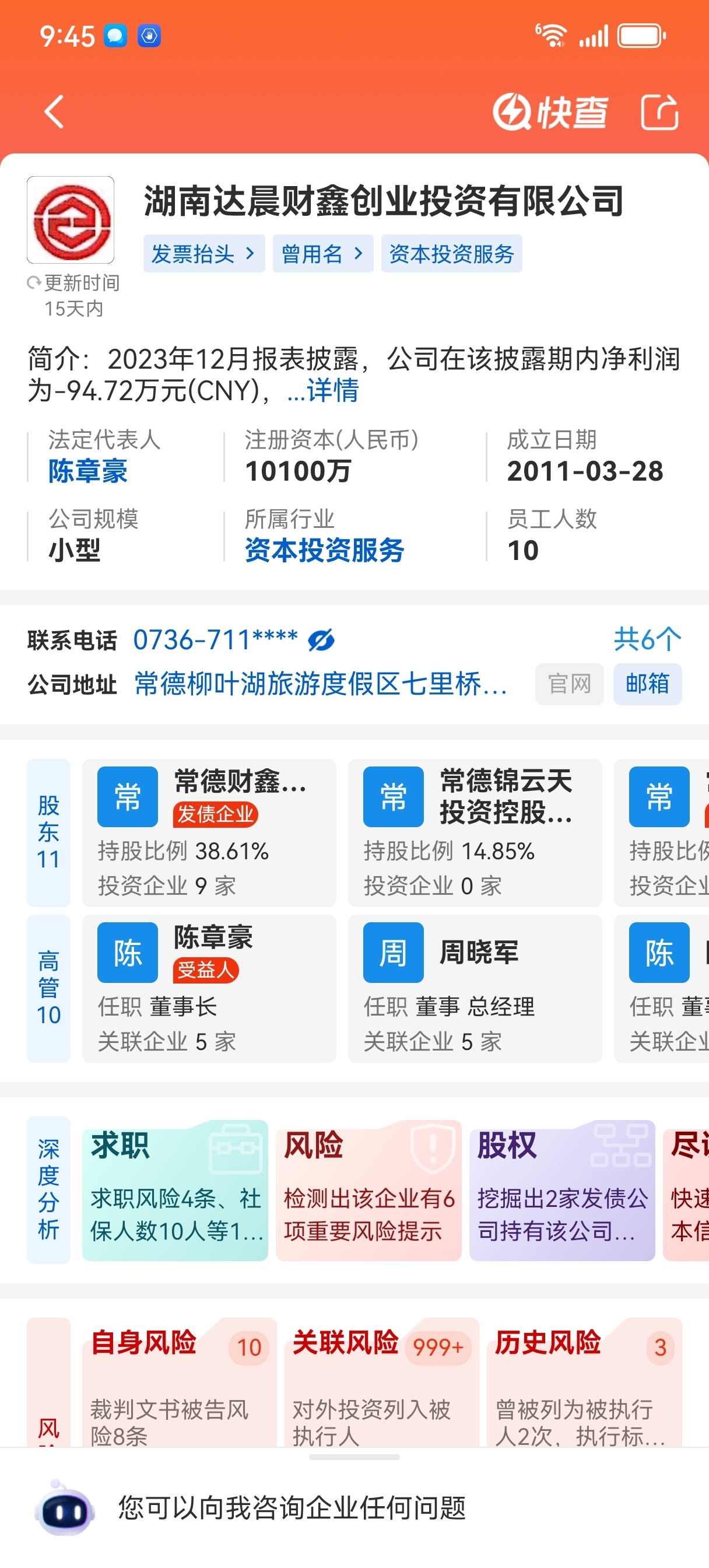
Task: Open 高管 10 executives tab
Action: point(49,989)
